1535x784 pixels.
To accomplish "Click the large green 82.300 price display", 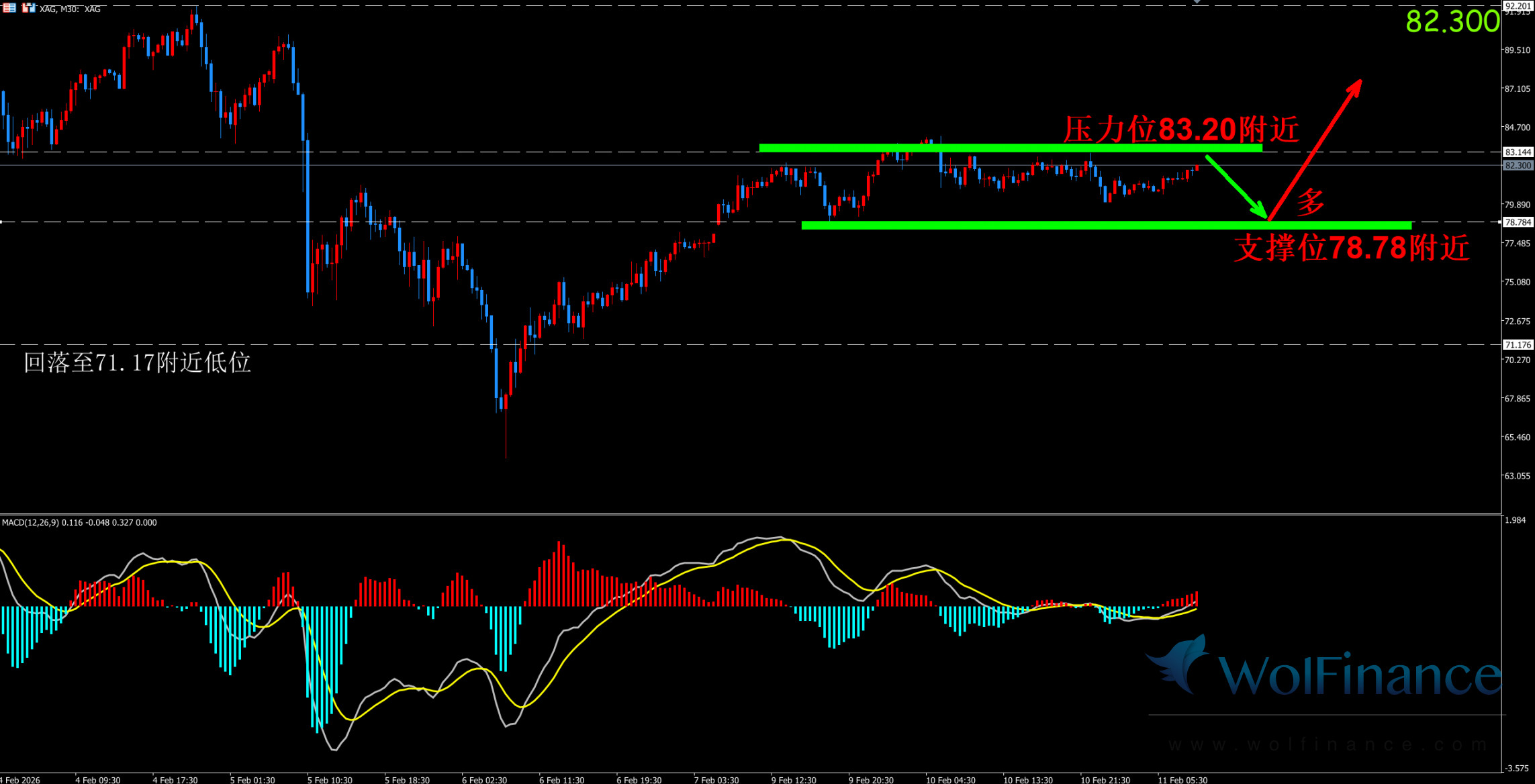I will click(1452, 21).
